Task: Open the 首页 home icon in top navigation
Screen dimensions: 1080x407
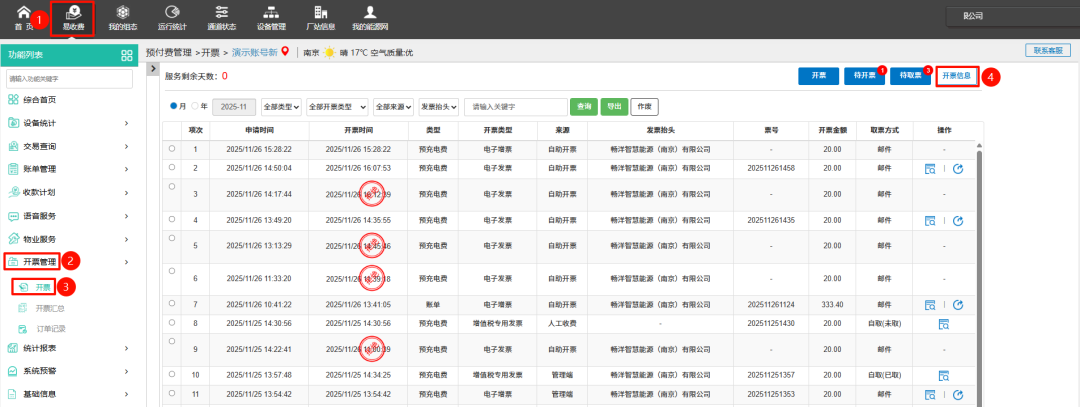Action: click(x=23, y=12)
